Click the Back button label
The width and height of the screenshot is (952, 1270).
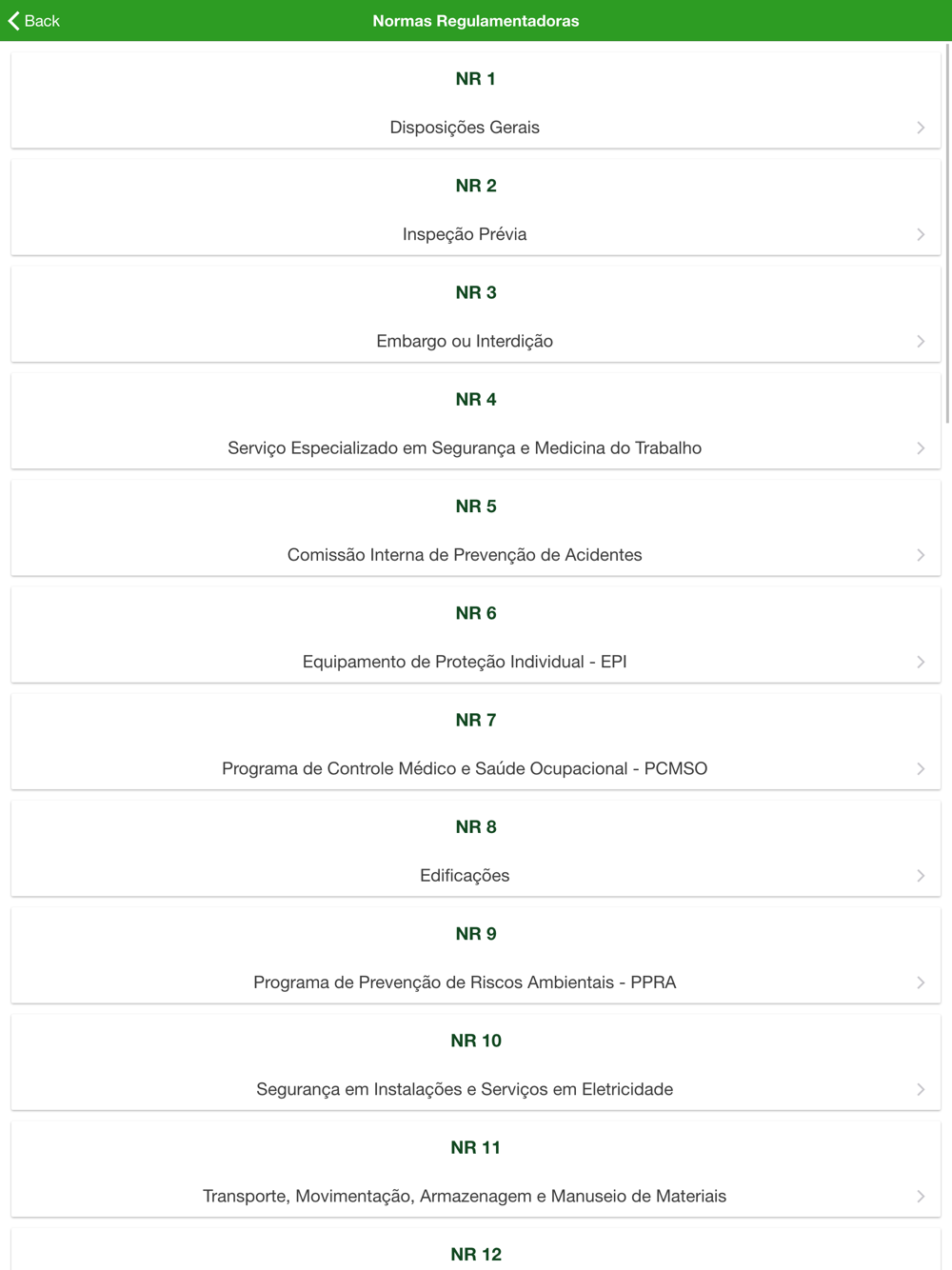click(42, 21)
